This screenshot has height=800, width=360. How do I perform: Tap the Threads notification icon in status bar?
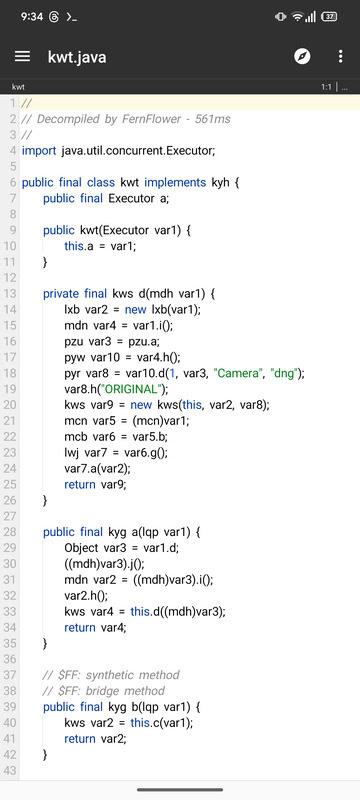pyautogui.click(x=54, y=16)
